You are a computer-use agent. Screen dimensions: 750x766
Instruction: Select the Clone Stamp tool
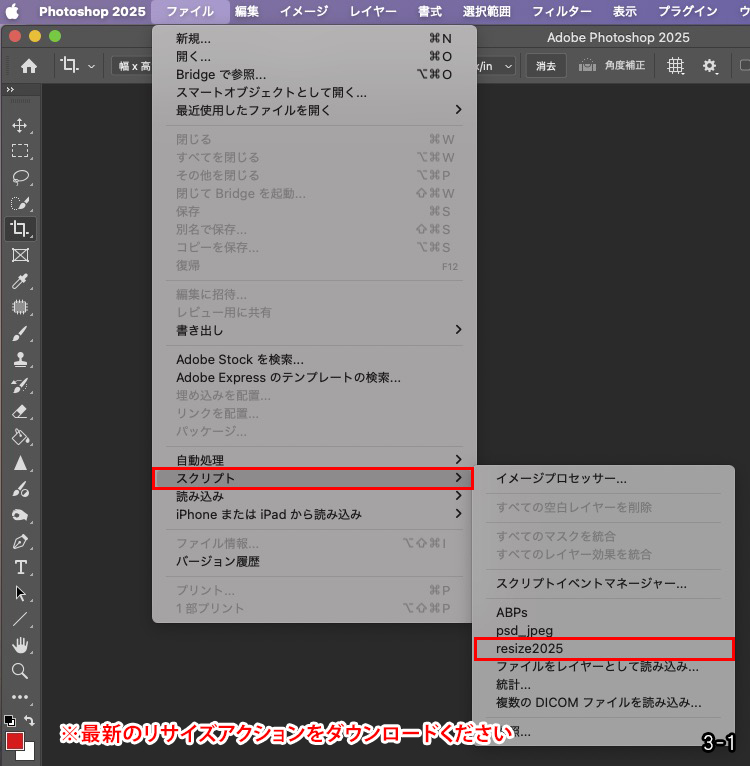point(20,360)
